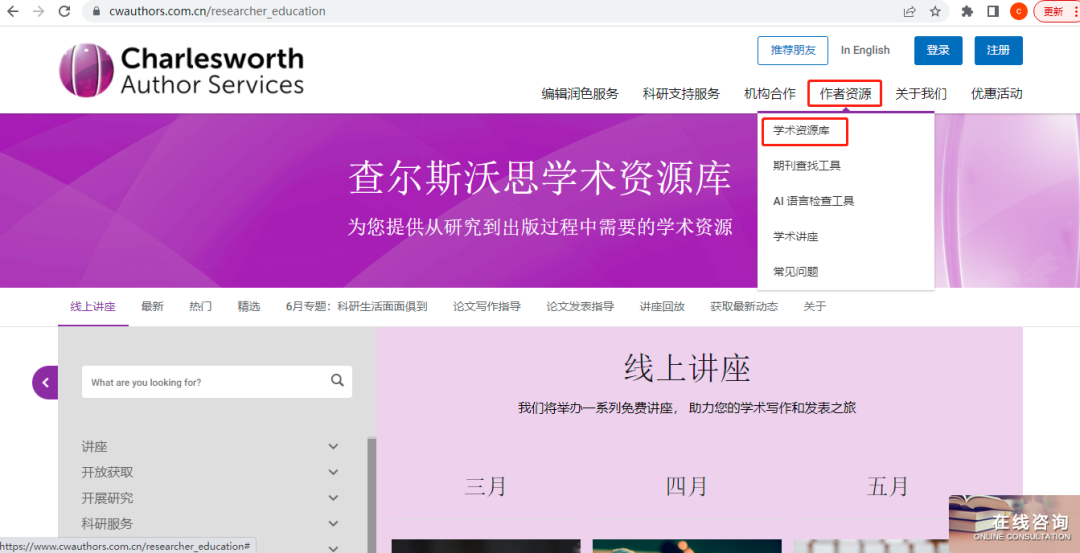Screen dimensions: 1080x553
Task: Open the Chrome profile avatar
Action: pos(1019,12)
